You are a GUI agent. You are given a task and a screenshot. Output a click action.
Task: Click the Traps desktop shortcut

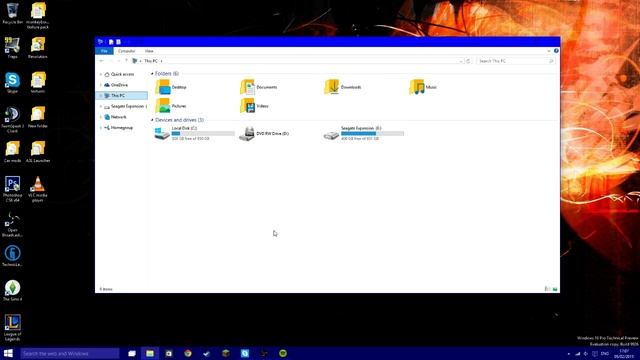click(x=12, y=48)
